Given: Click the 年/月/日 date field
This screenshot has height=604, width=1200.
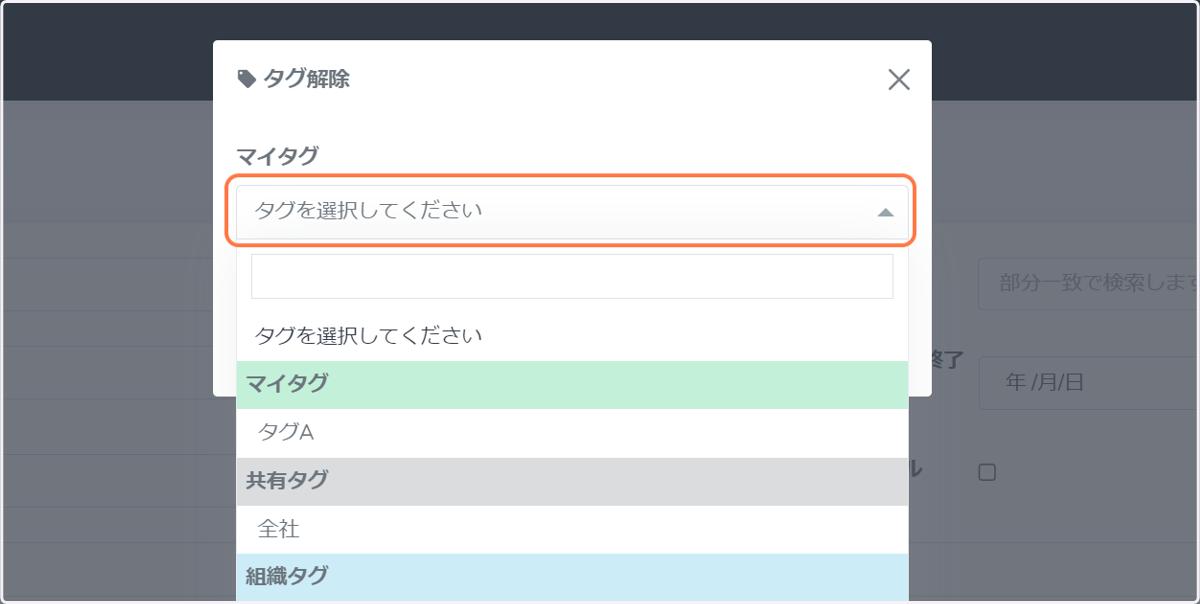Looking at the screenshot, I should coord(1088,382).
